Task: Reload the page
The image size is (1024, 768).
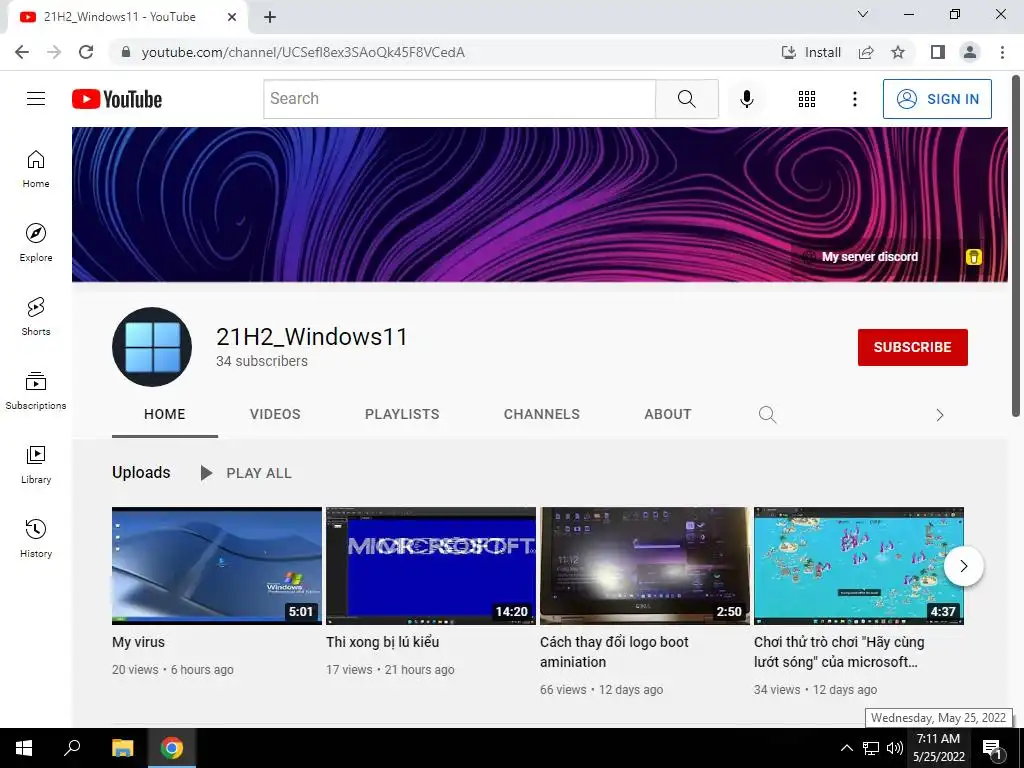Action: click(86, 52)
